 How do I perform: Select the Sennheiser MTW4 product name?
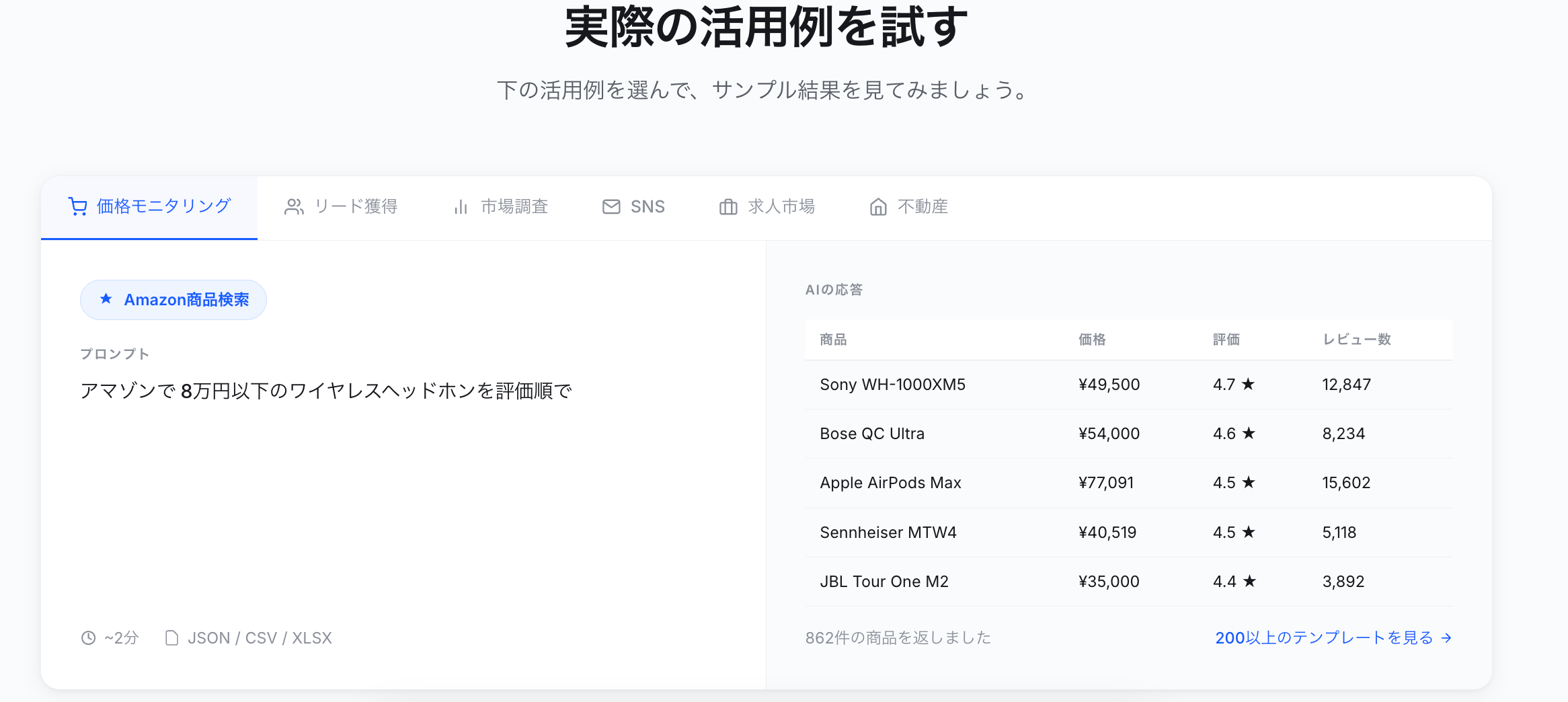coord(888,533)
